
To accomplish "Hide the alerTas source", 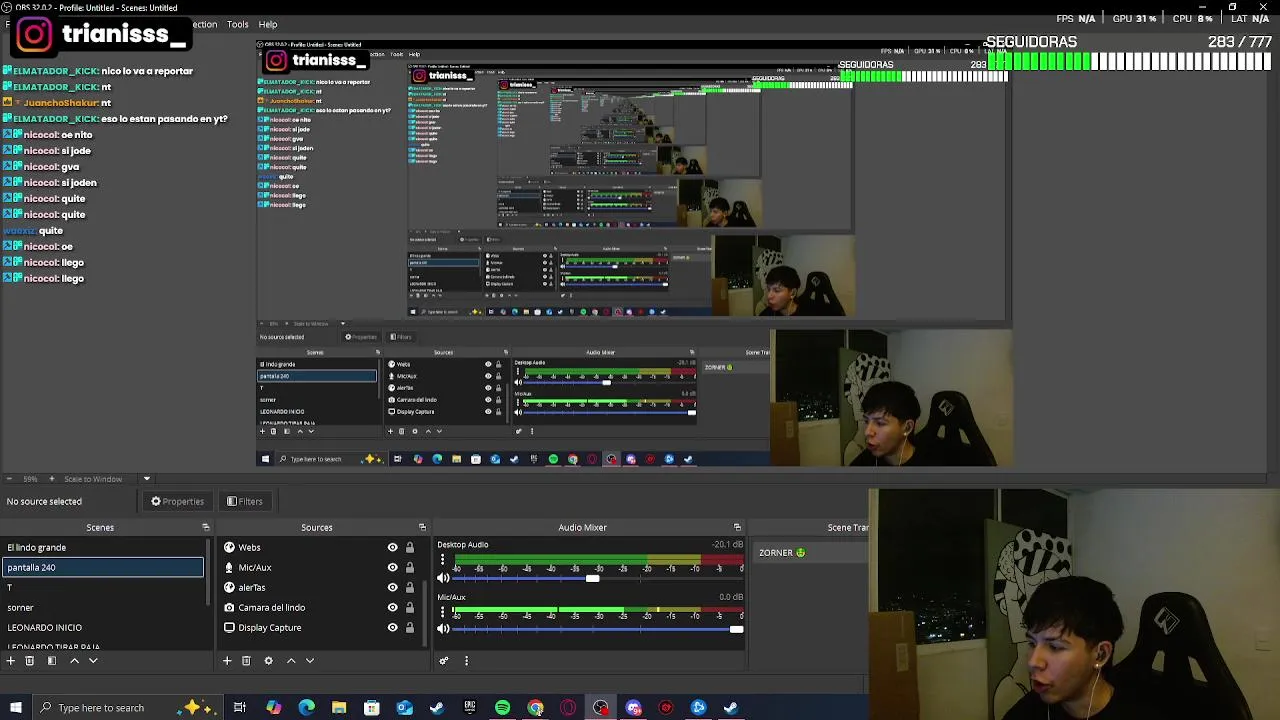I will (392, 588).
